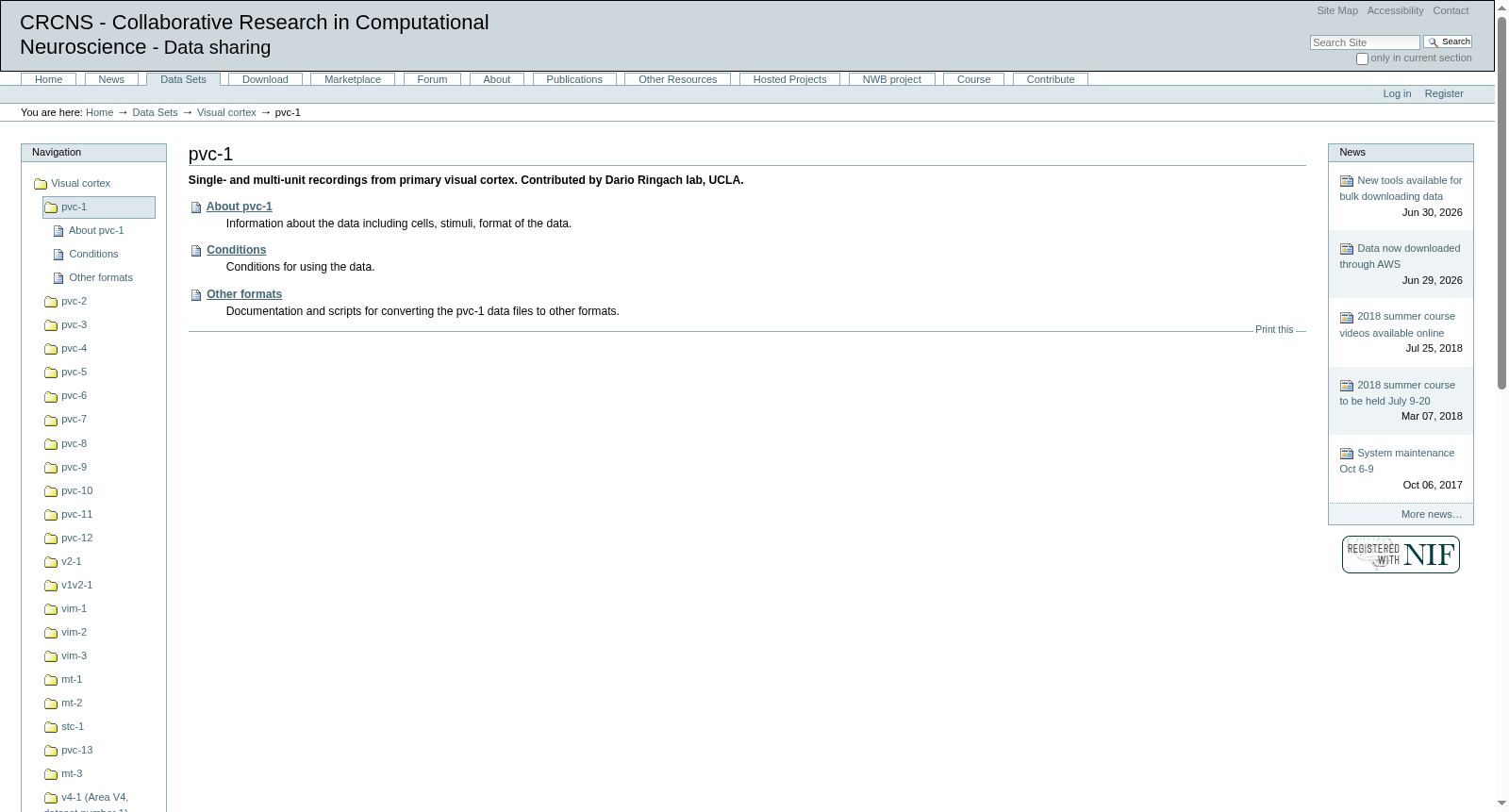The width and height of the screenshot is (1509, 812).
Task: Open the Publications tab
Action: 574,79
